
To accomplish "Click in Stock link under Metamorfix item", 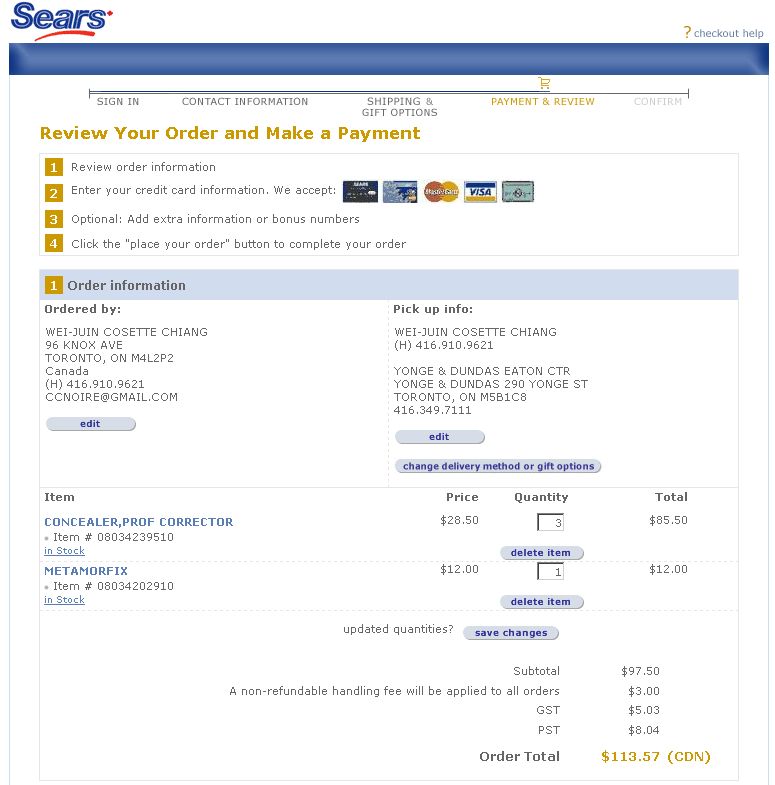I will point(64,600).
